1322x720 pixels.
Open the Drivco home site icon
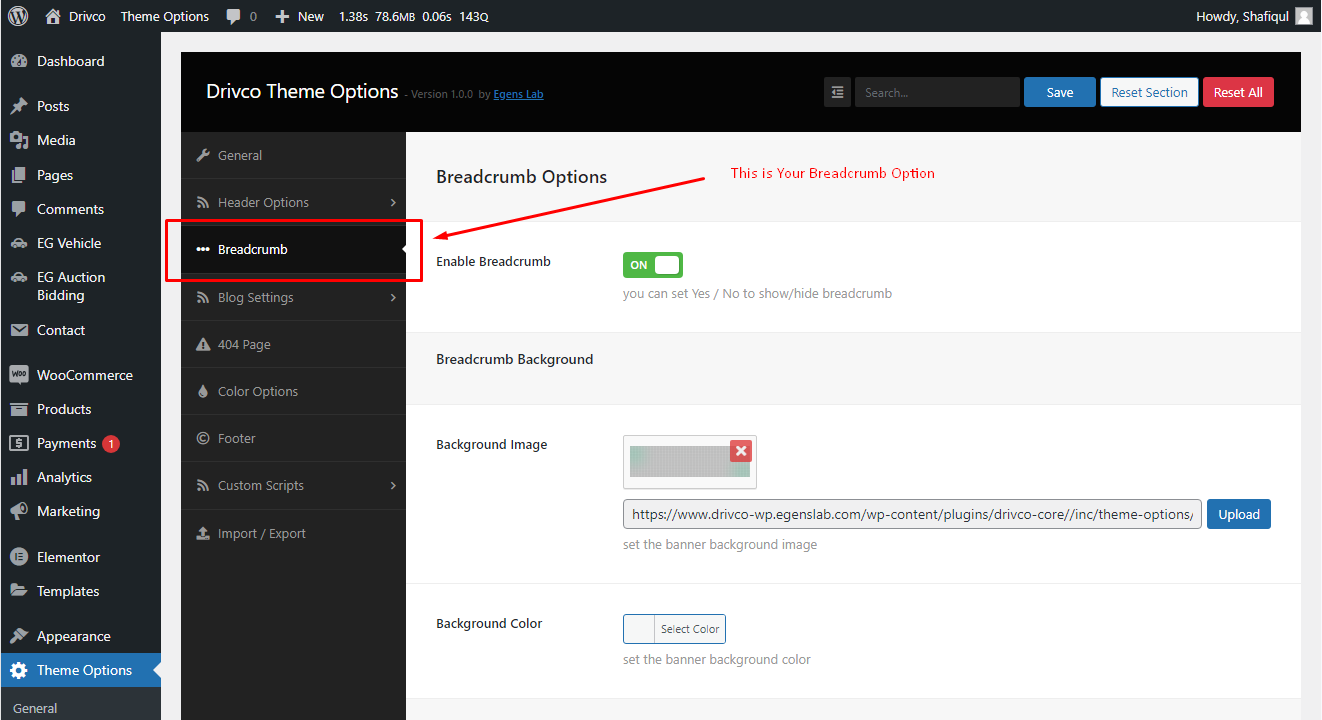[53, 16]
